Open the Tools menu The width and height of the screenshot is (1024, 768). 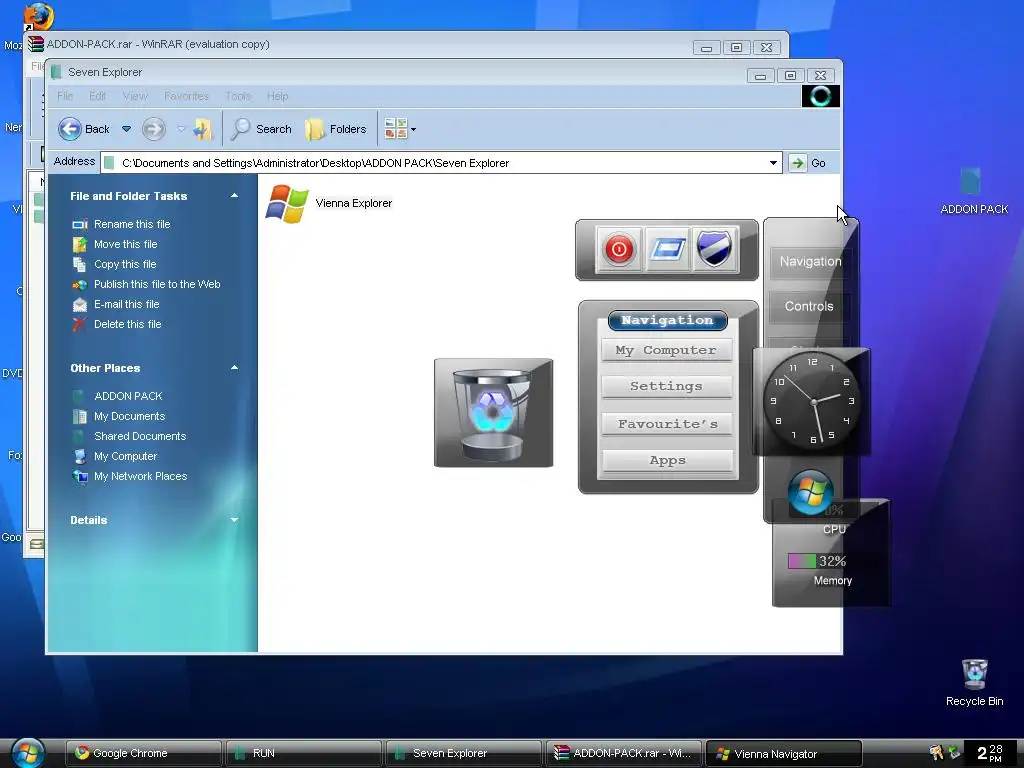point(238,96)
